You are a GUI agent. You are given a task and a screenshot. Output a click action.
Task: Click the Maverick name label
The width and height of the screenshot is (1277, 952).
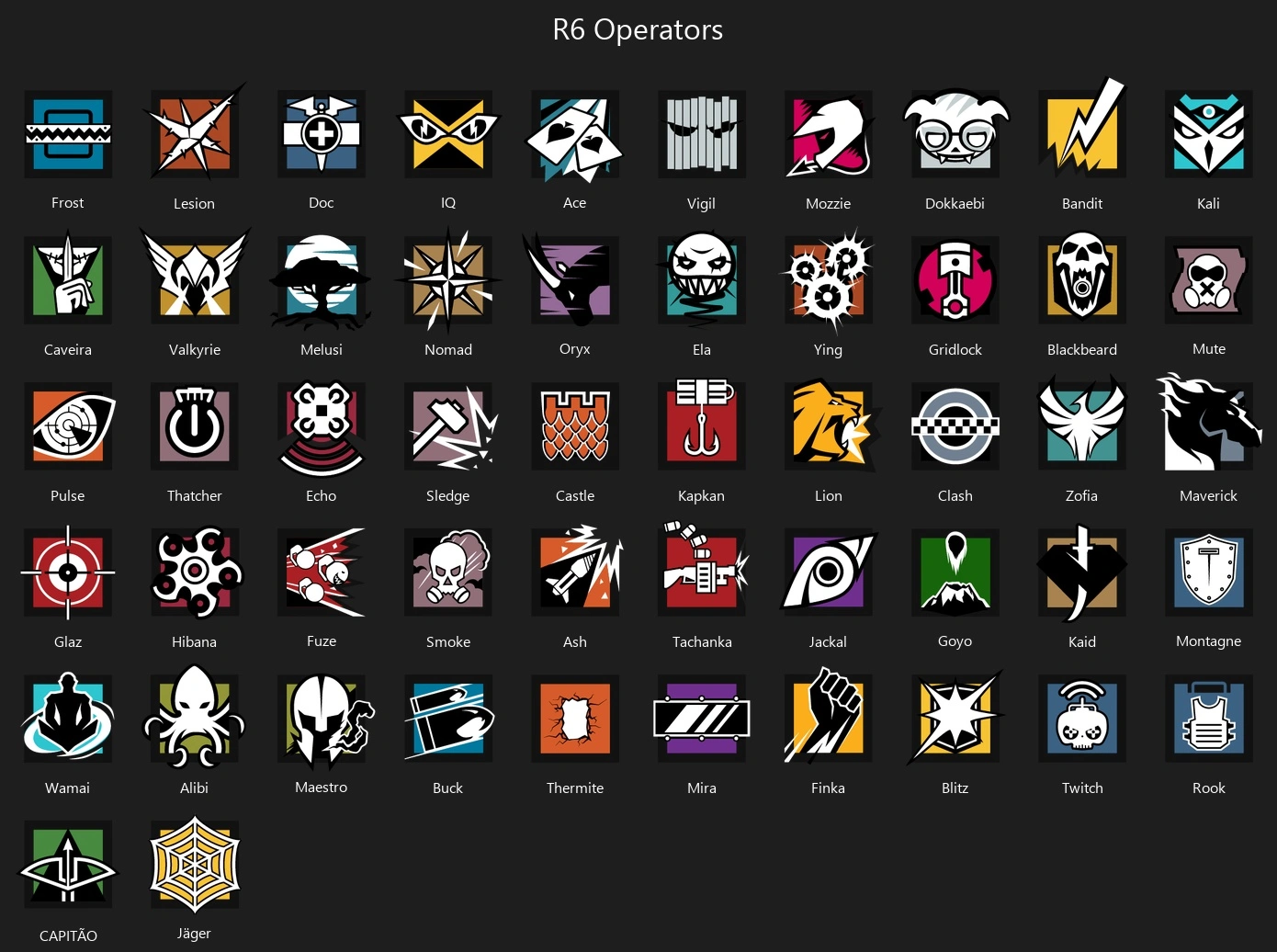pos(1208,495)
